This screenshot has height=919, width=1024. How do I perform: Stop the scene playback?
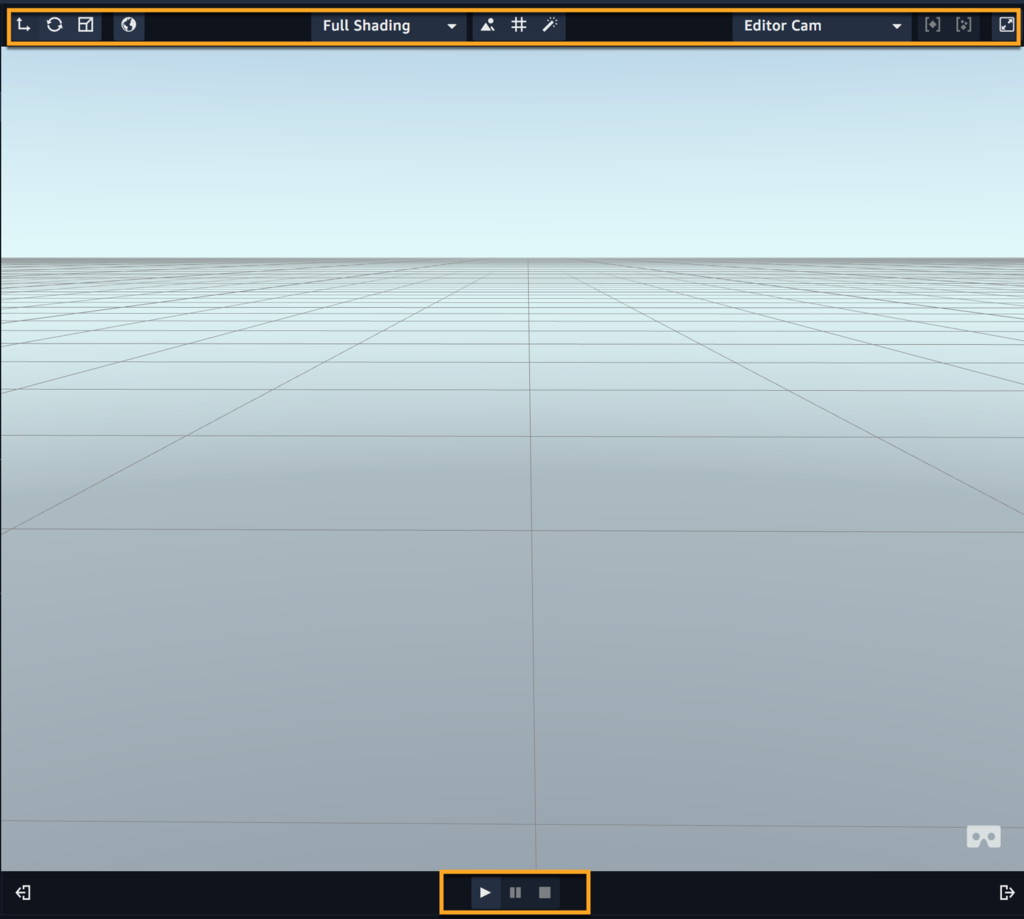click(x=545, y=892)
